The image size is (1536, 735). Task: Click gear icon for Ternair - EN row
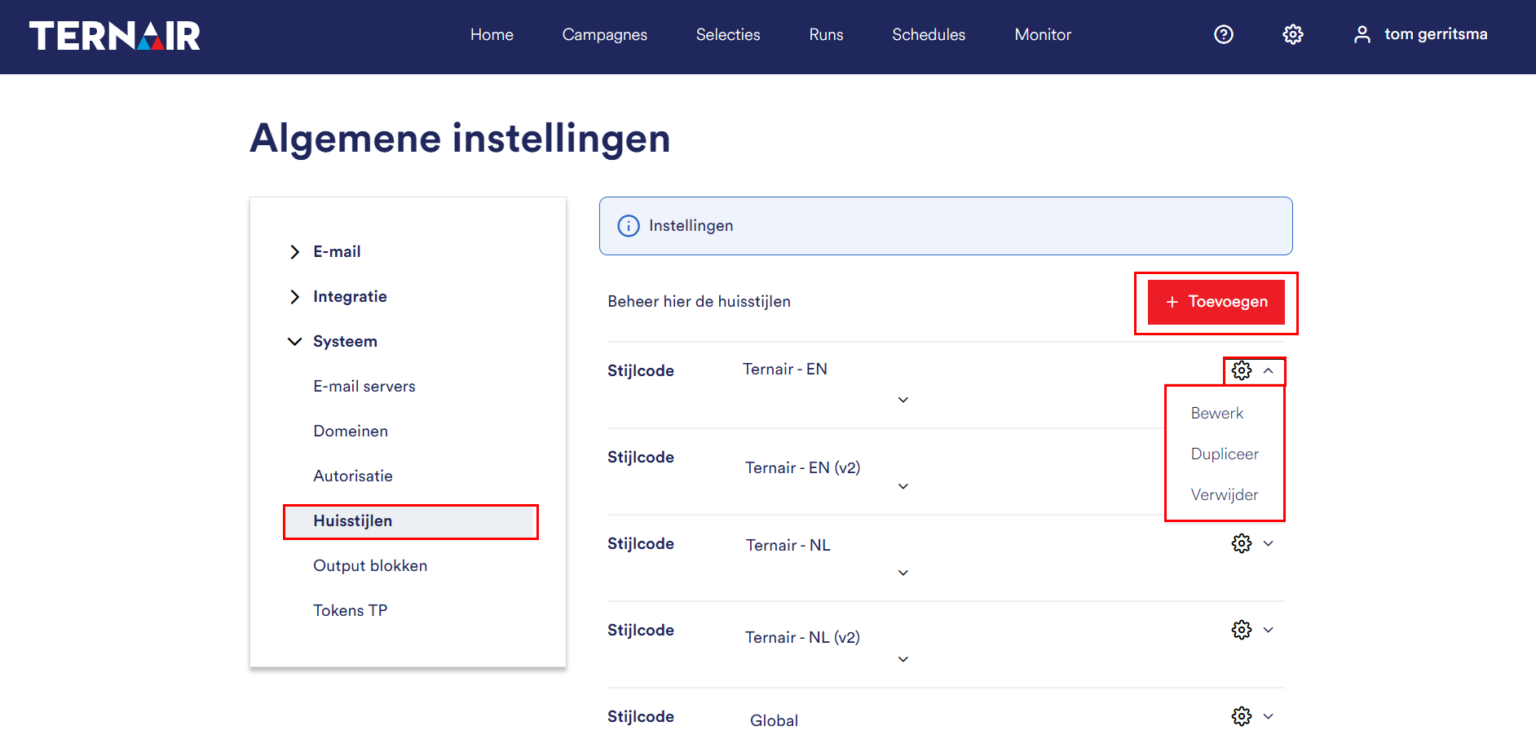1242,371
